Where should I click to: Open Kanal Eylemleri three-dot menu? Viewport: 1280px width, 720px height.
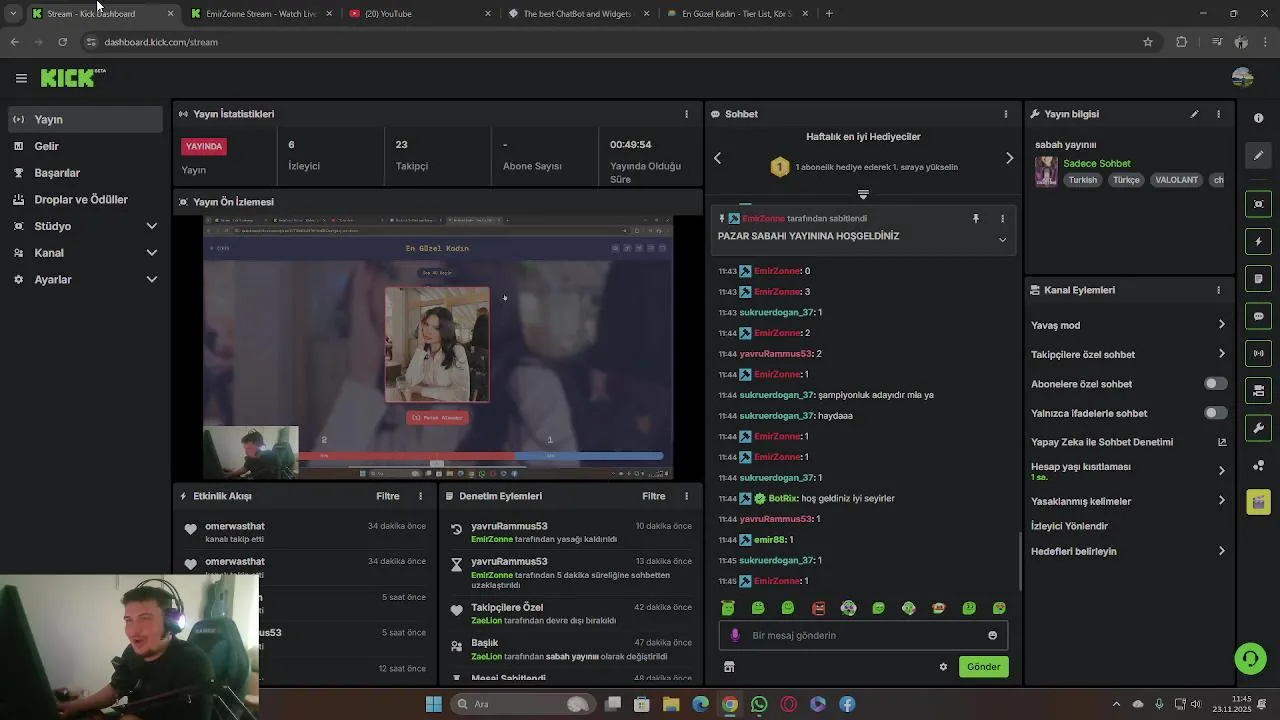point(1218,290)
